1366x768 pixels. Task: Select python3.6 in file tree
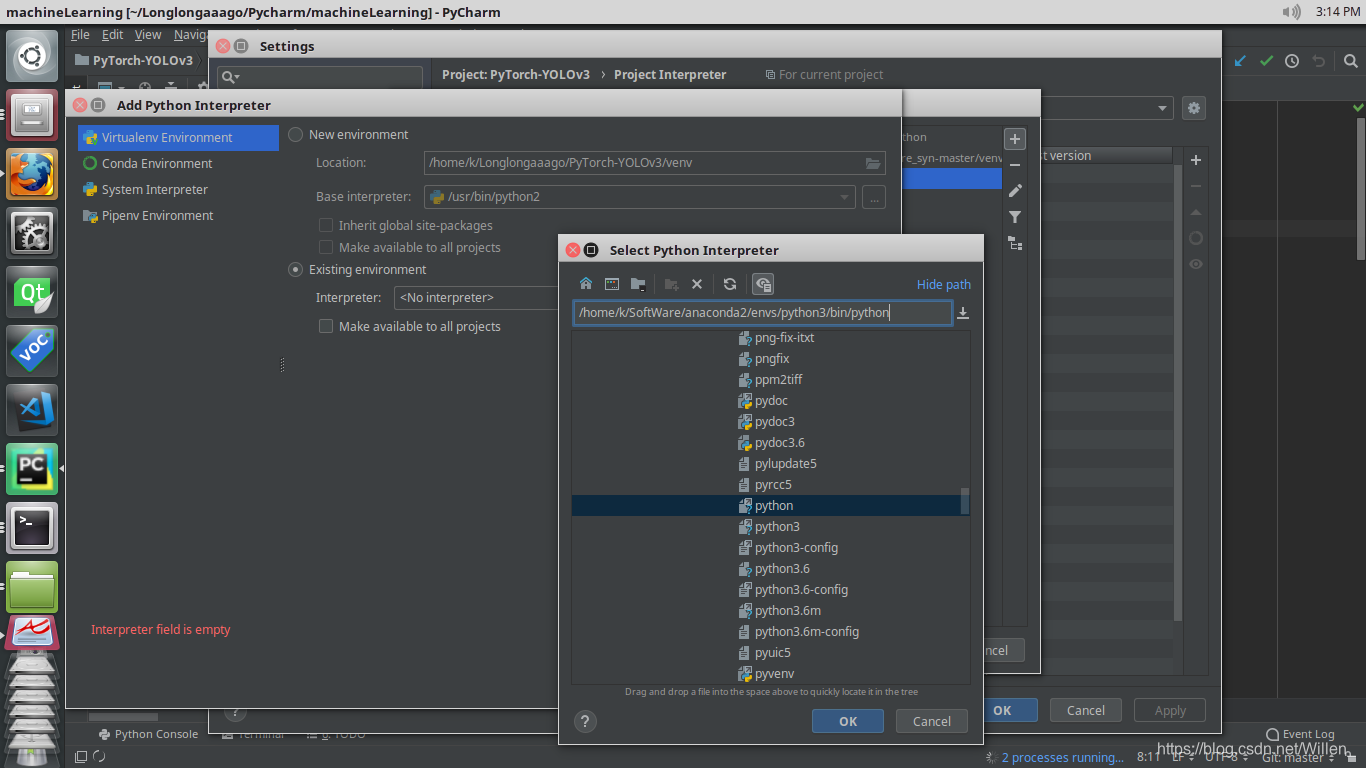pos(782,569)
